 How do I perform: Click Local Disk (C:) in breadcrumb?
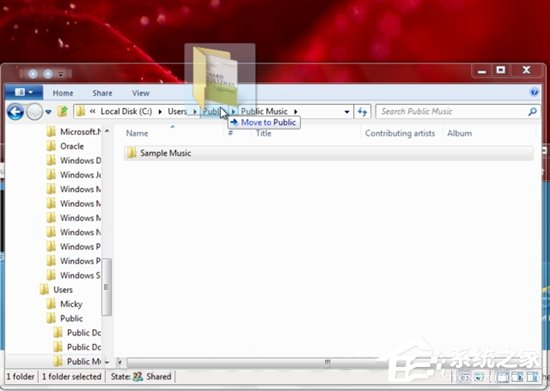(x=126, y=112)
